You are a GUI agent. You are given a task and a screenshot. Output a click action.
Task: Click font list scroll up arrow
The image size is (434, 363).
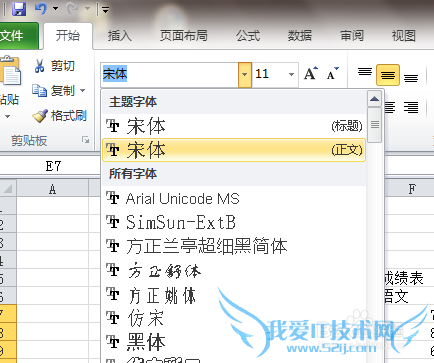pos(375,98)
